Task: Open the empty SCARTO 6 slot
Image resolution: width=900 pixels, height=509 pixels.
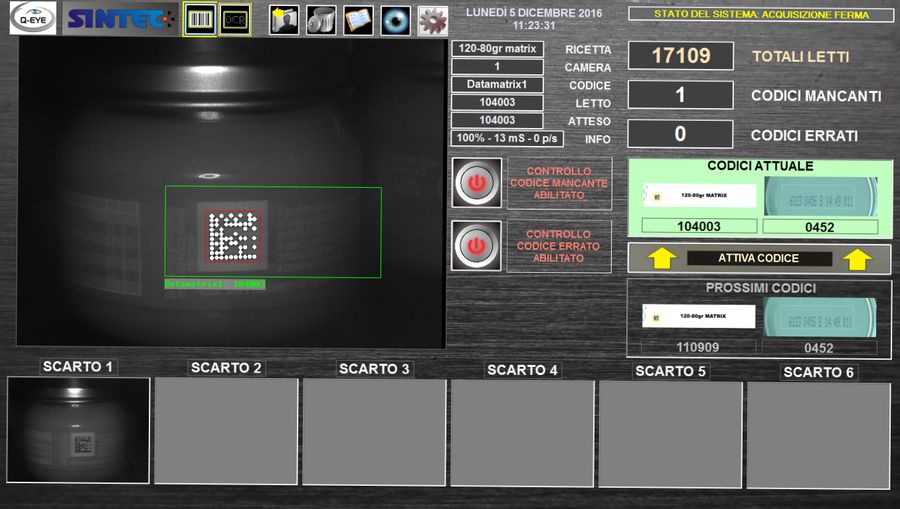Action: 818,436
